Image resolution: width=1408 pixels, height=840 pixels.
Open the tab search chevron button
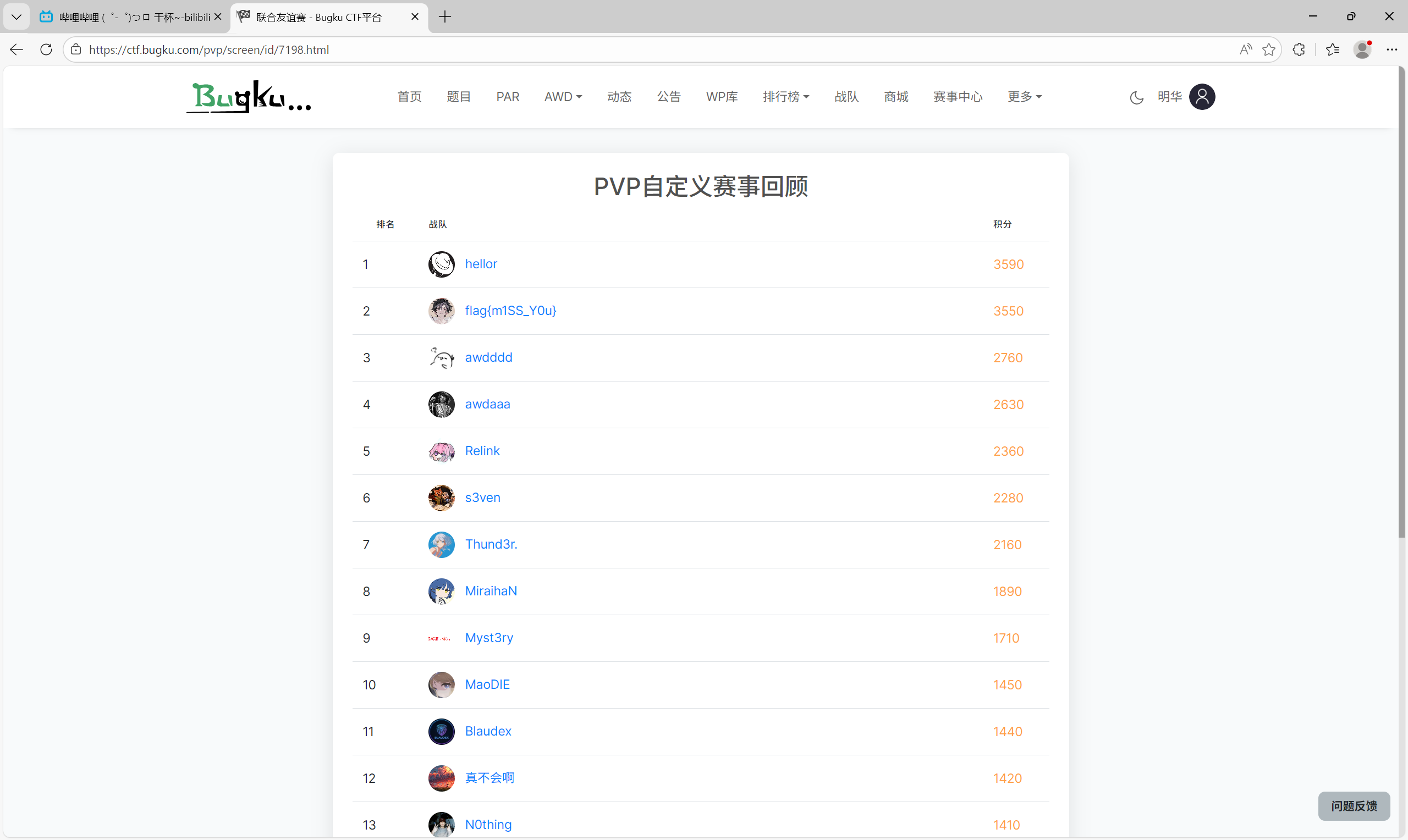[16, 17]
